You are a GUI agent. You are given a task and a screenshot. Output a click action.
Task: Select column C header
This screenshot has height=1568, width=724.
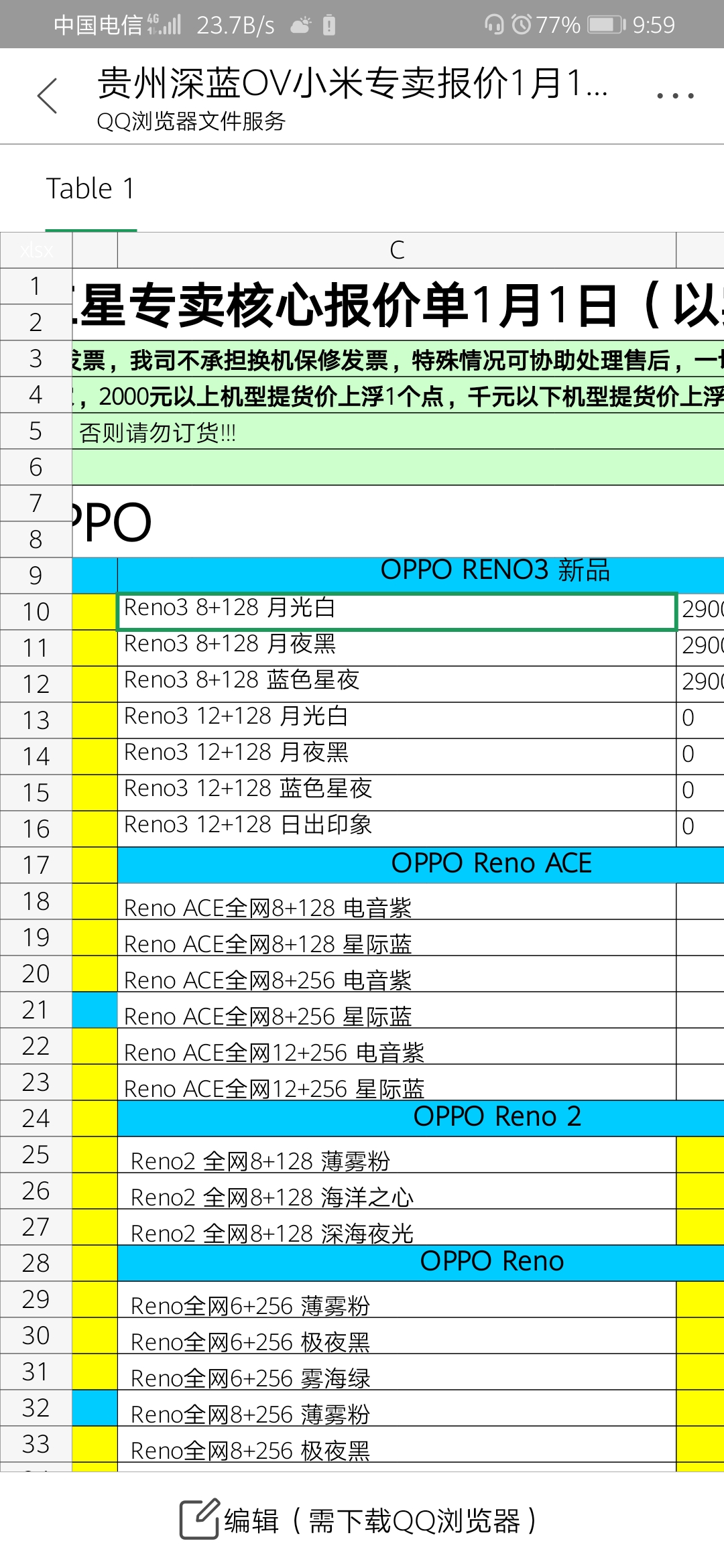(x=397, y=250)
